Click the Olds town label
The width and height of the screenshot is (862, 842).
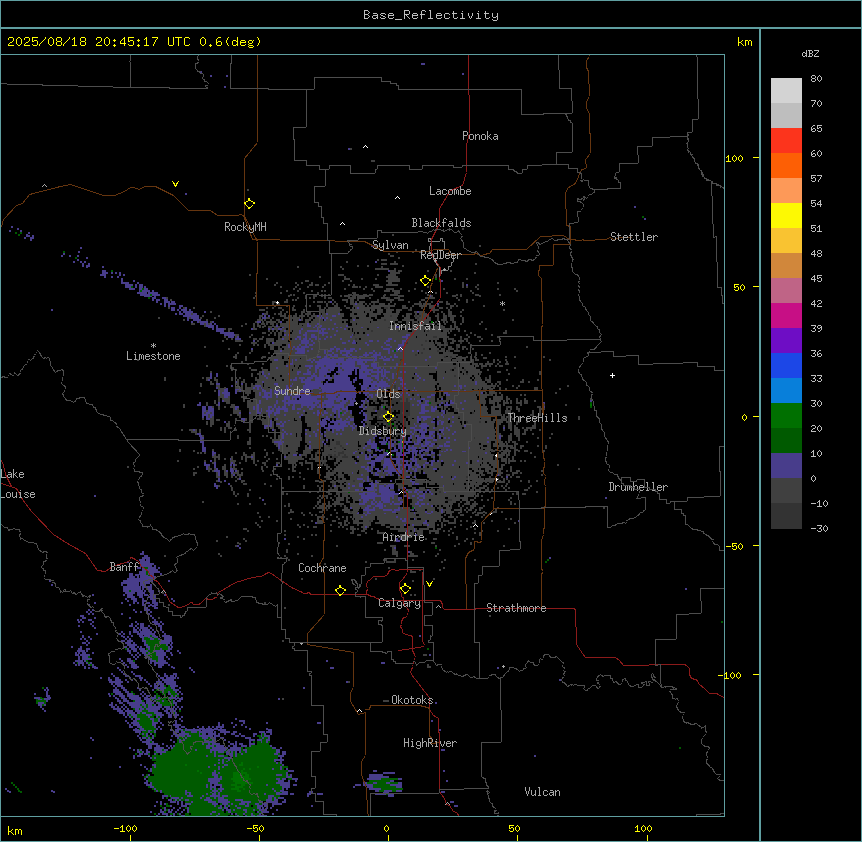388,394
